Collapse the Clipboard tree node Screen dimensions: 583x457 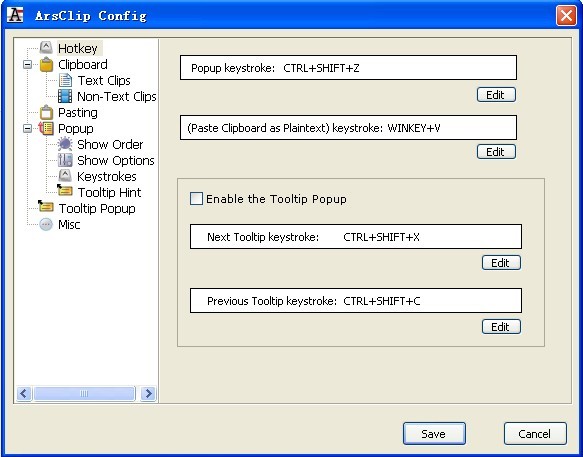[x=27, y=65]
